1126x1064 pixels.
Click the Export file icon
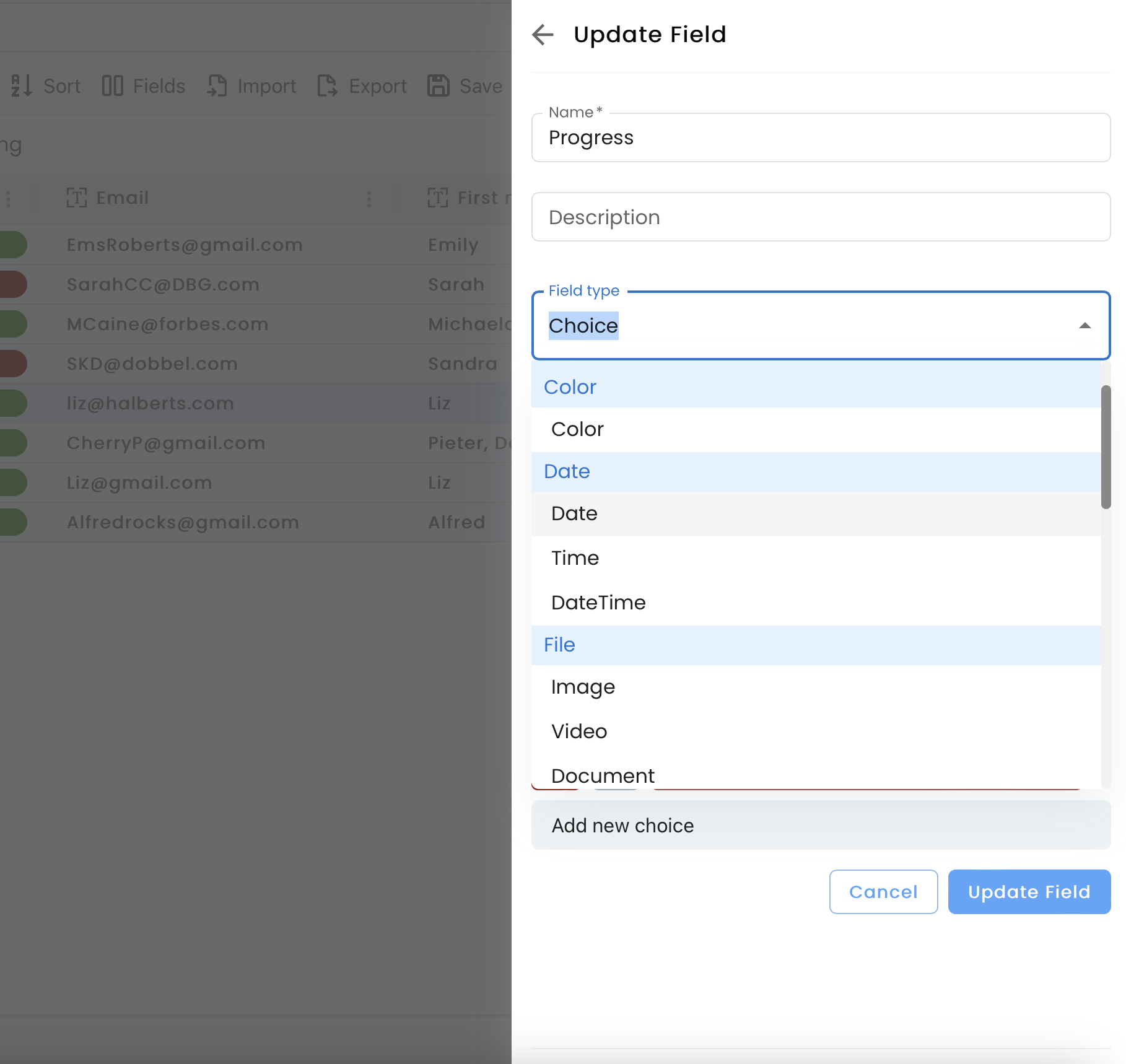click(327, 85)
